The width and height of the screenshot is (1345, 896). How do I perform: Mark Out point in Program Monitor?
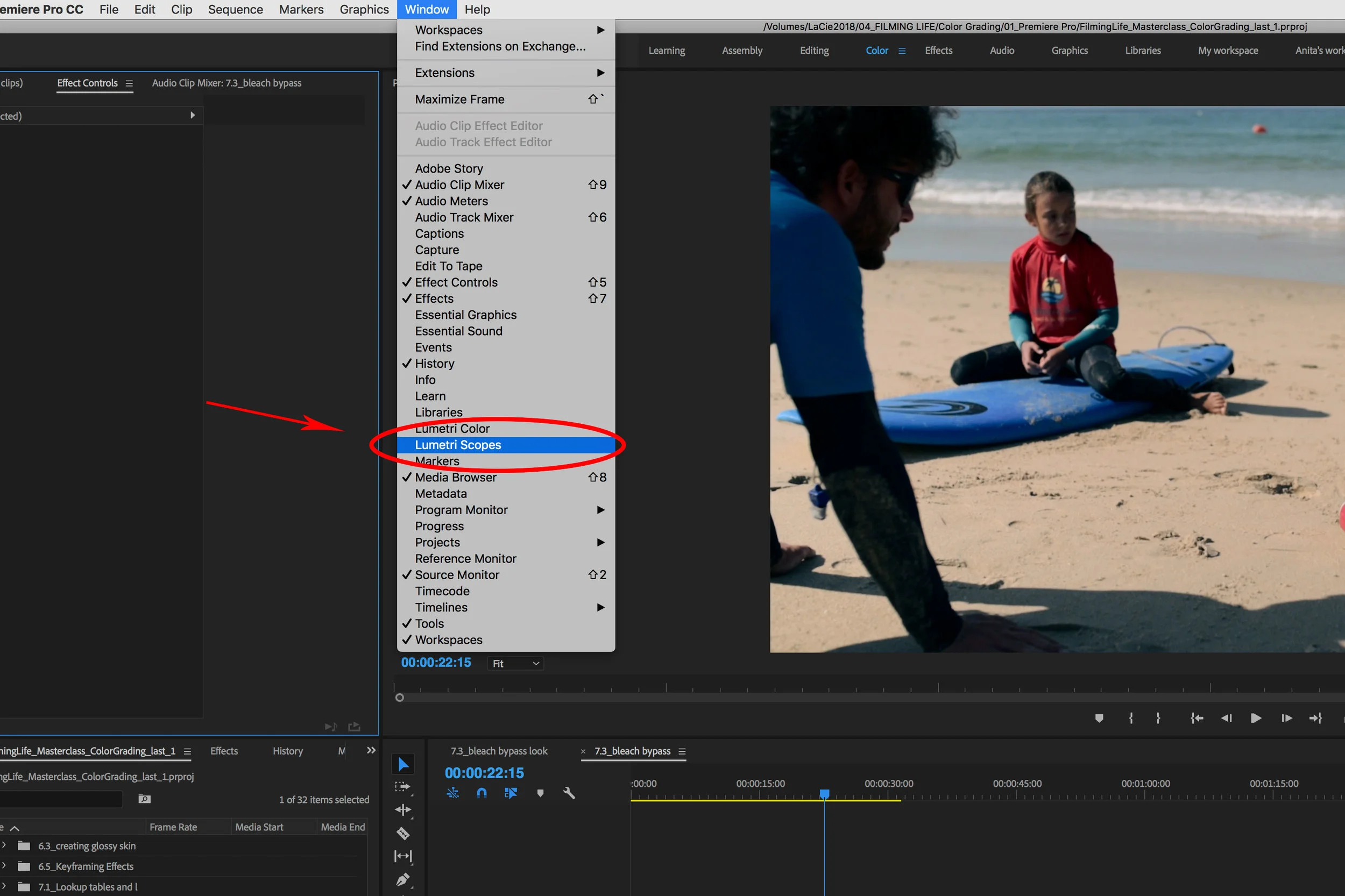[x=1158, y=719]
